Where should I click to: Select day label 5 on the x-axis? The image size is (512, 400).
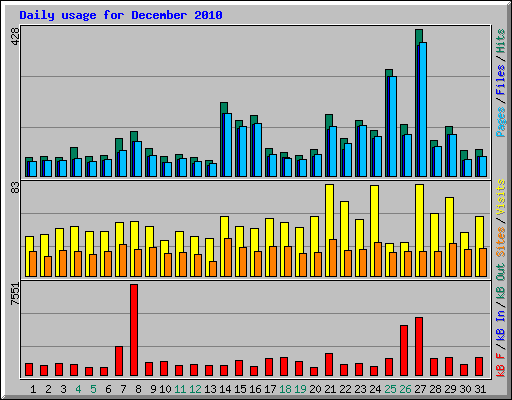point(93,389)
